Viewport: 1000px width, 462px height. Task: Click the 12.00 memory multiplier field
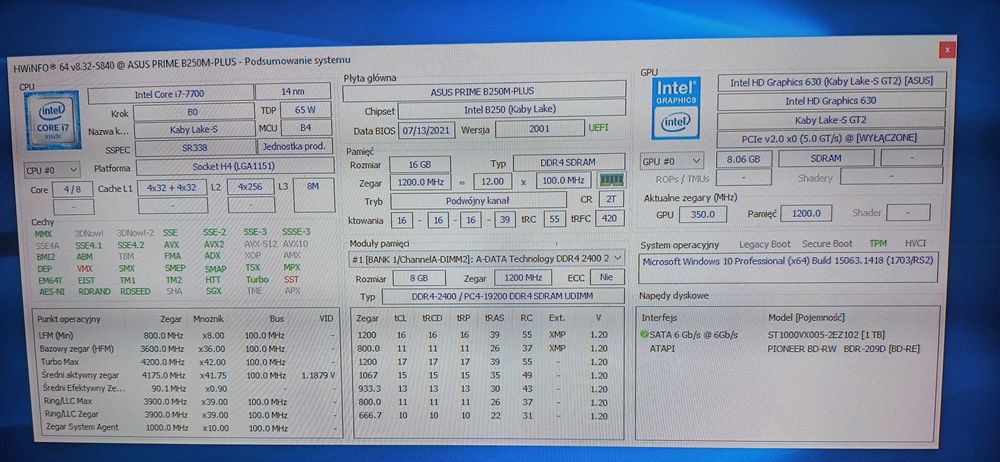click(x=492, y=181)
